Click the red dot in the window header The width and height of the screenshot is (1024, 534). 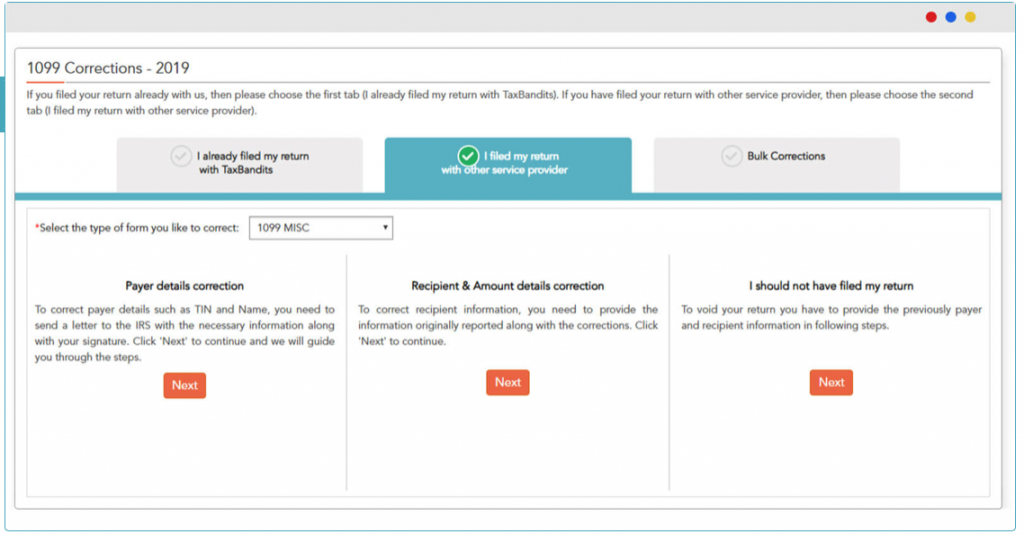tap(931, 17)
